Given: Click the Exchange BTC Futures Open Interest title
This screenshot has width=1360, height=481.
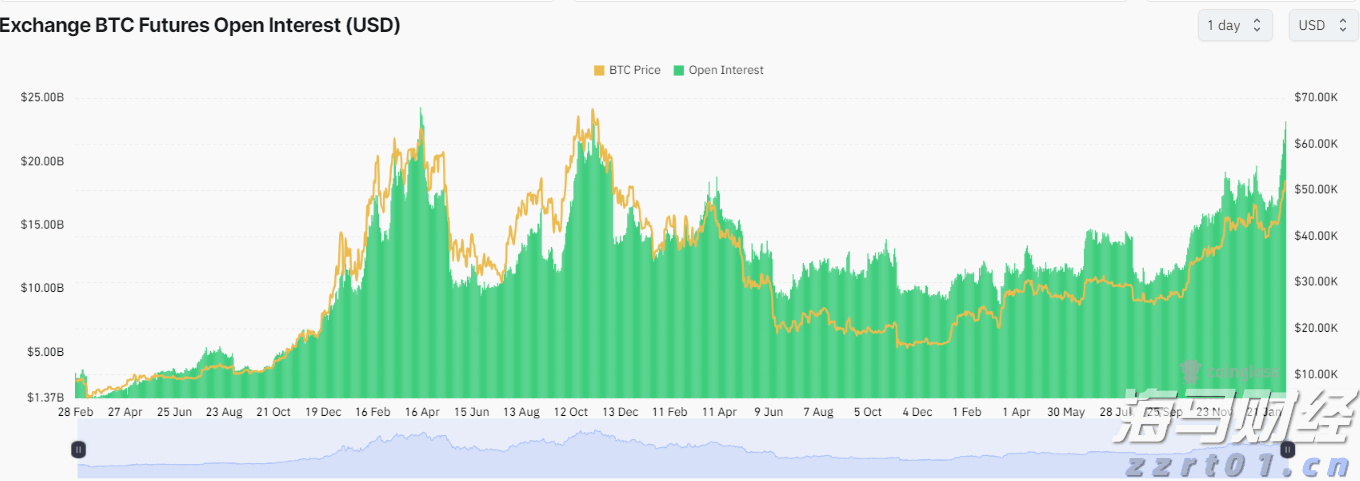Looking at the screenshot, I should tap(200, 26).
